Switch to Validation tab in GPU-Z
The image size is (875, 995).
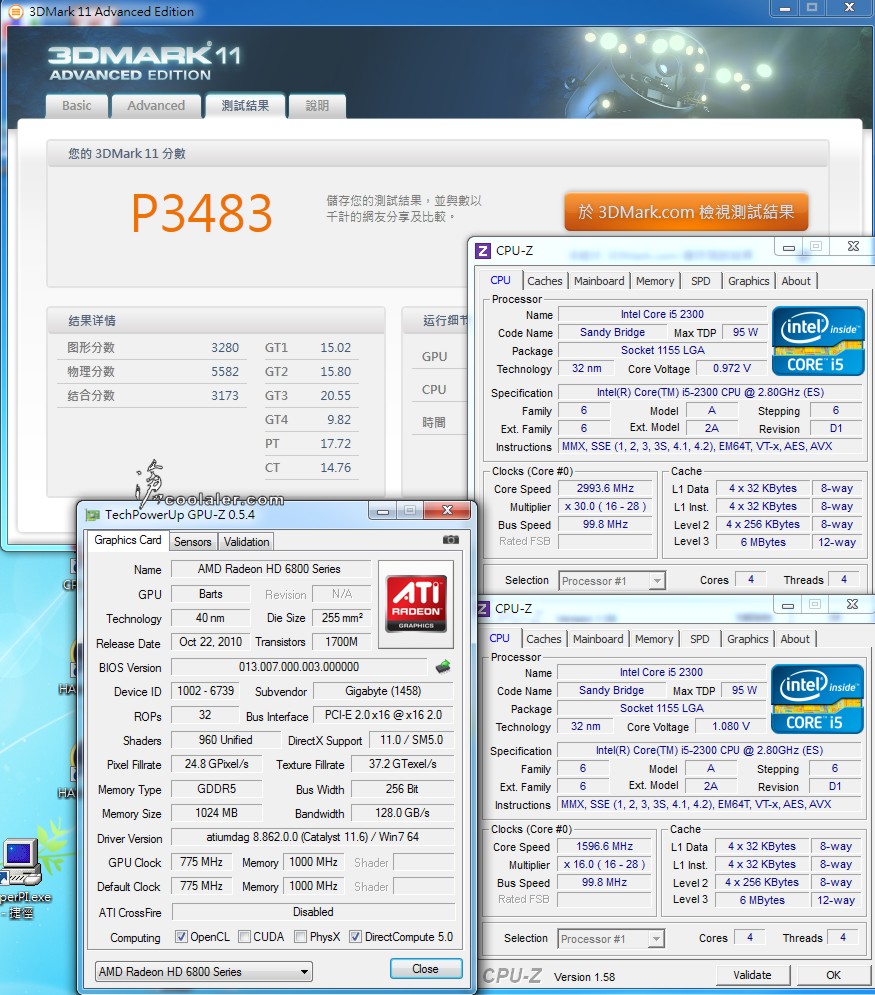coord(246,542)
